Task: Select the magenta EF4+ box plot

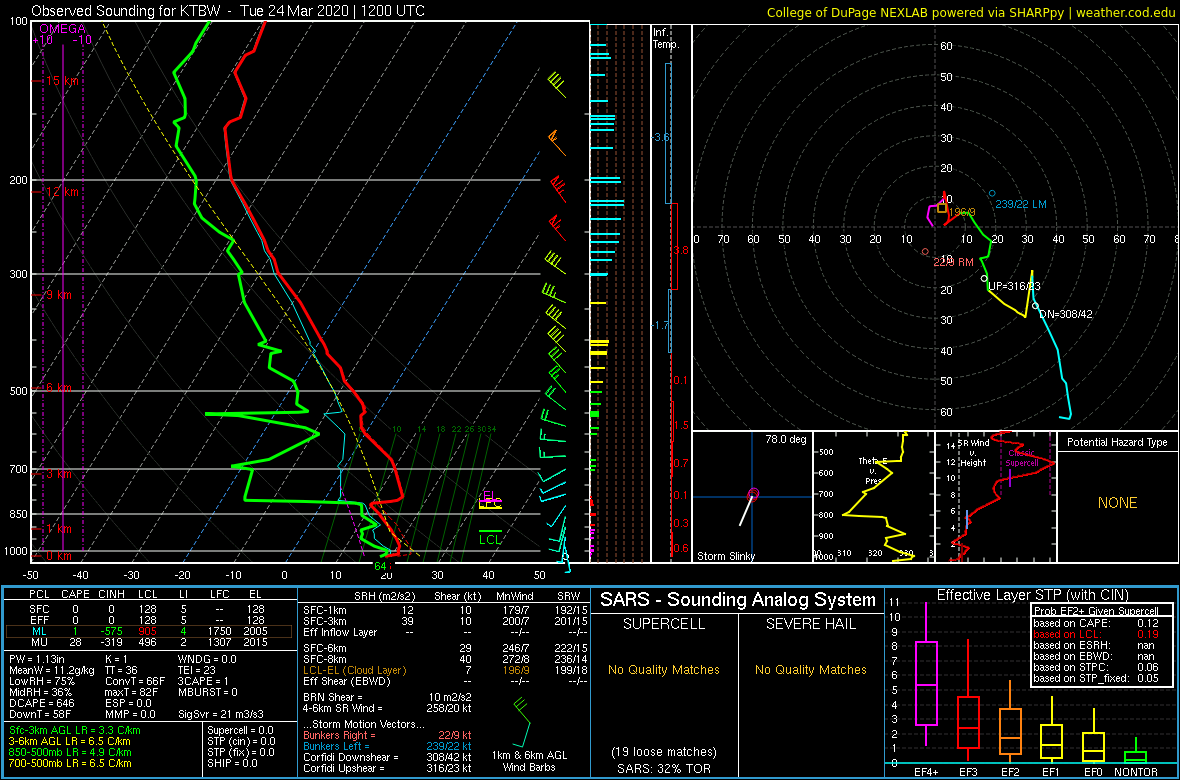Action: pyautogui.click(x=925, y=675)
